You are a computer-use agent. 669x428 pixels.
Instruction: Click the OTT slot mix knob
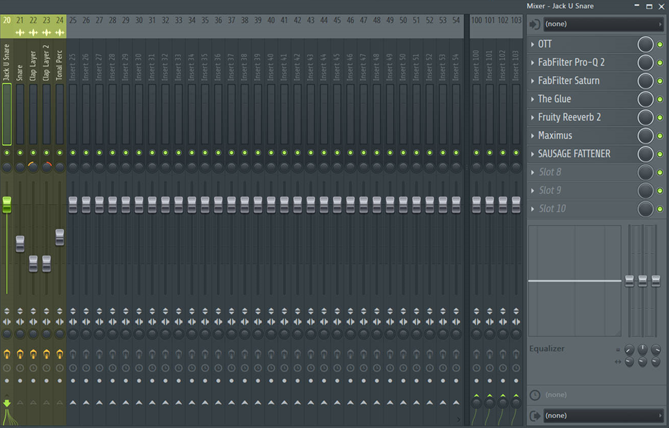point(646,44)
